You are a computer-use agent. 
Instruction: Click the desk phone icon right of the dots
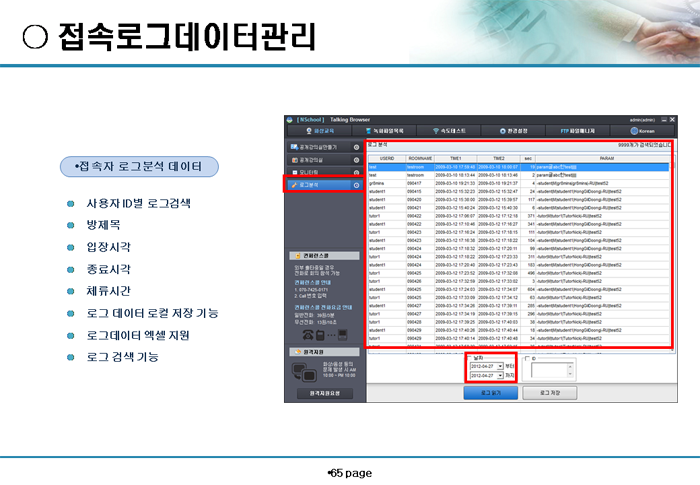click(342, 334)
